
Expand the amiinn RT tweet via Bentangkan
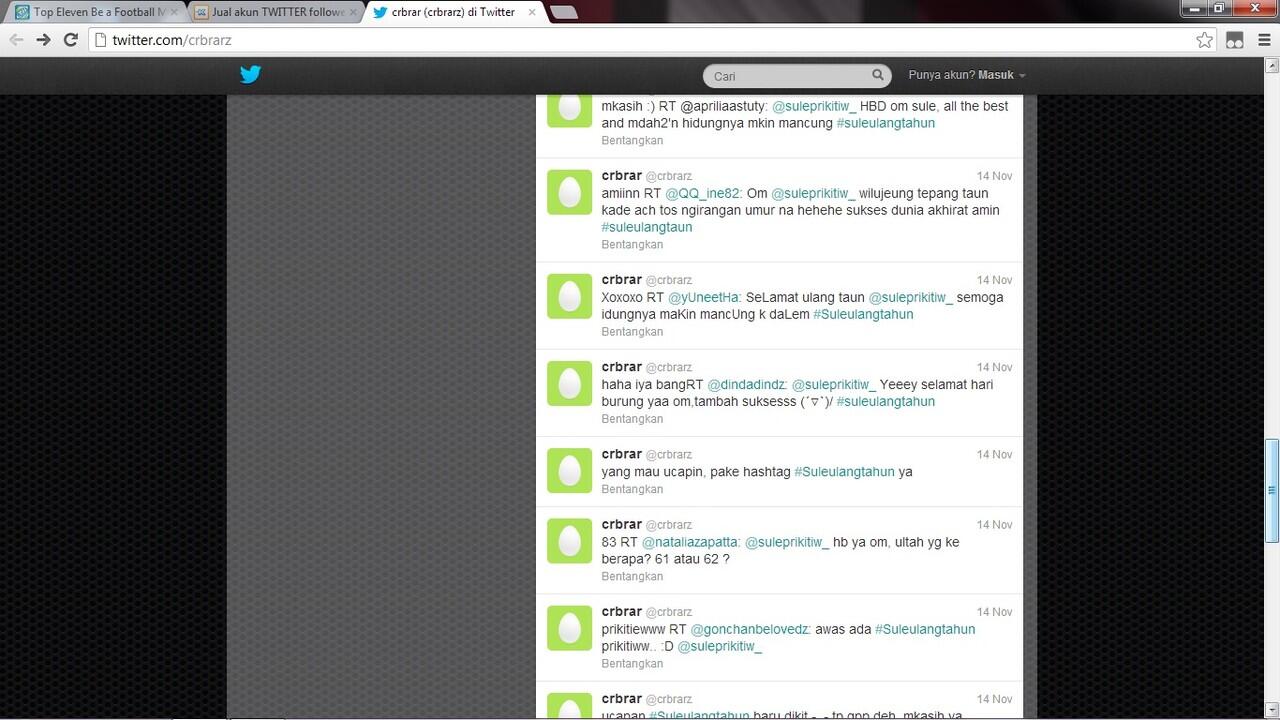click(632, 245)
